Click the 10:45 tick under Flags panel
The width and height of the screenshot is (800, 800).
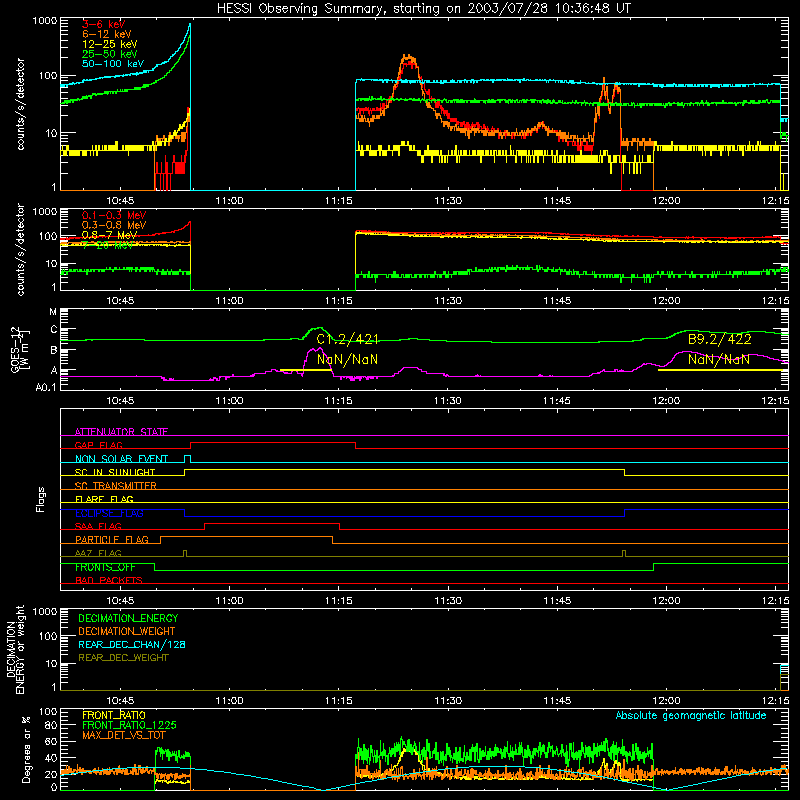coord(120,601)
